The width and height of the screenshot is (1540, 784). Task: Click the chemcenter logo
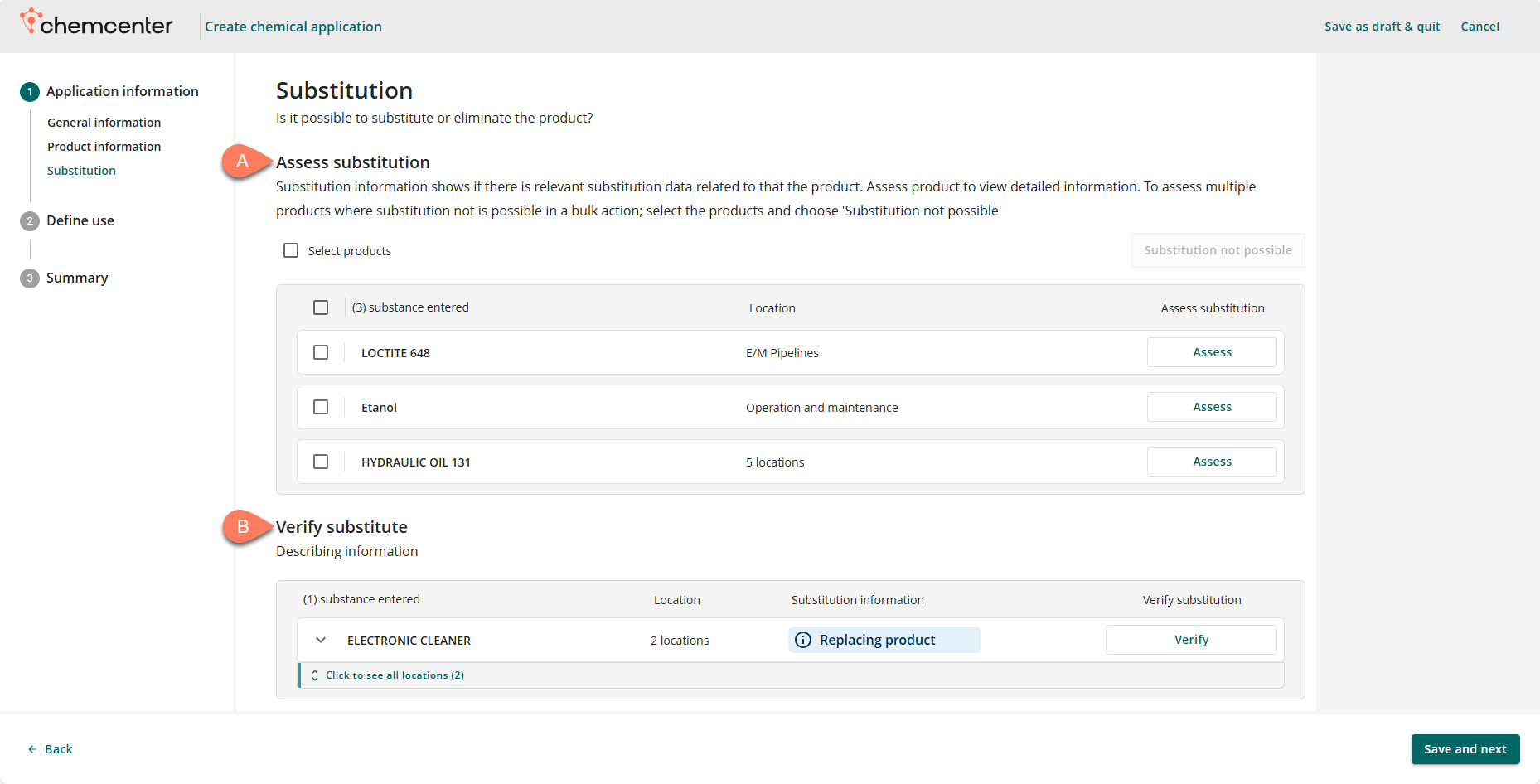pyautogui.click(x=96, y=24)
